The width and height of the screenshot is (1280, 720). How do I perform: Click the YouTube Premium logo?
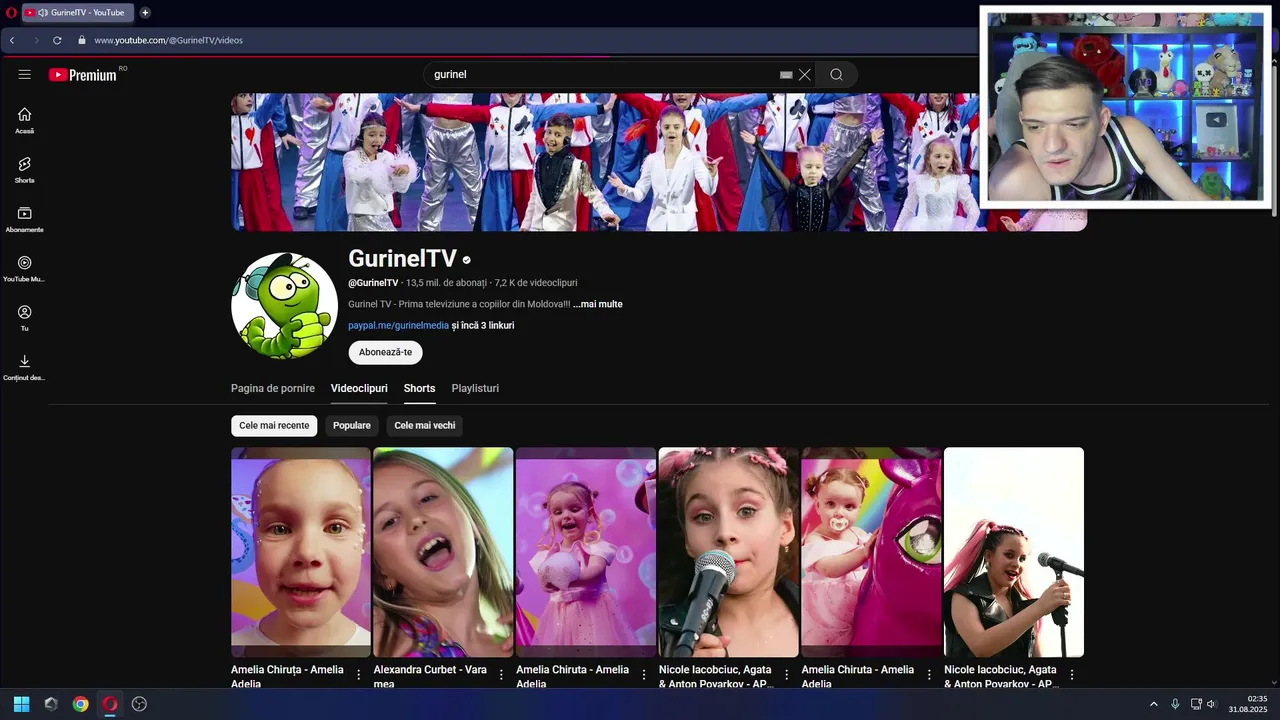click(x=82, y=74)
